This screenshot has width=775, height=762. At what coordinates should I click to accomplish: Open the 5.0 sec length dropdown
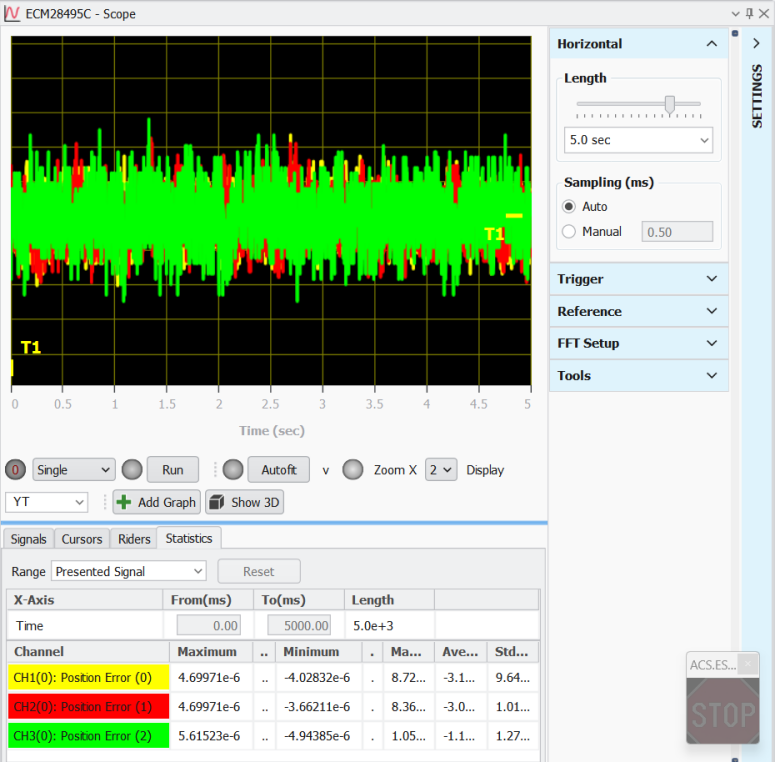[x=638, y=140]
